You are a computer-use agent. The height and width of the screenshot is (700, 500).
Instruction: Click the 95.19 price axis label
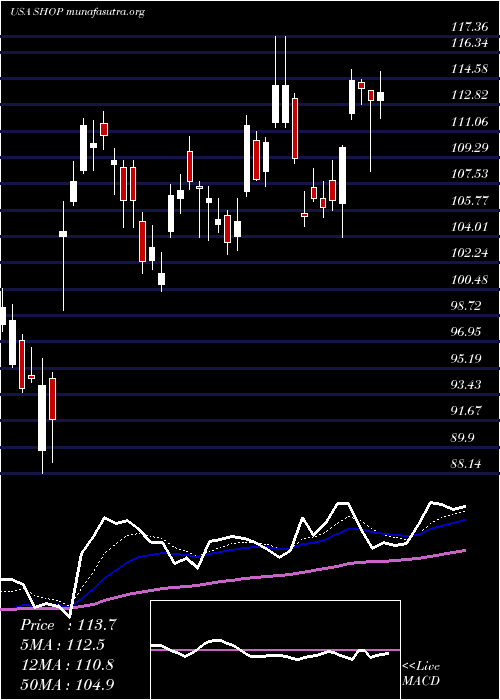click(x=468, y=358)
